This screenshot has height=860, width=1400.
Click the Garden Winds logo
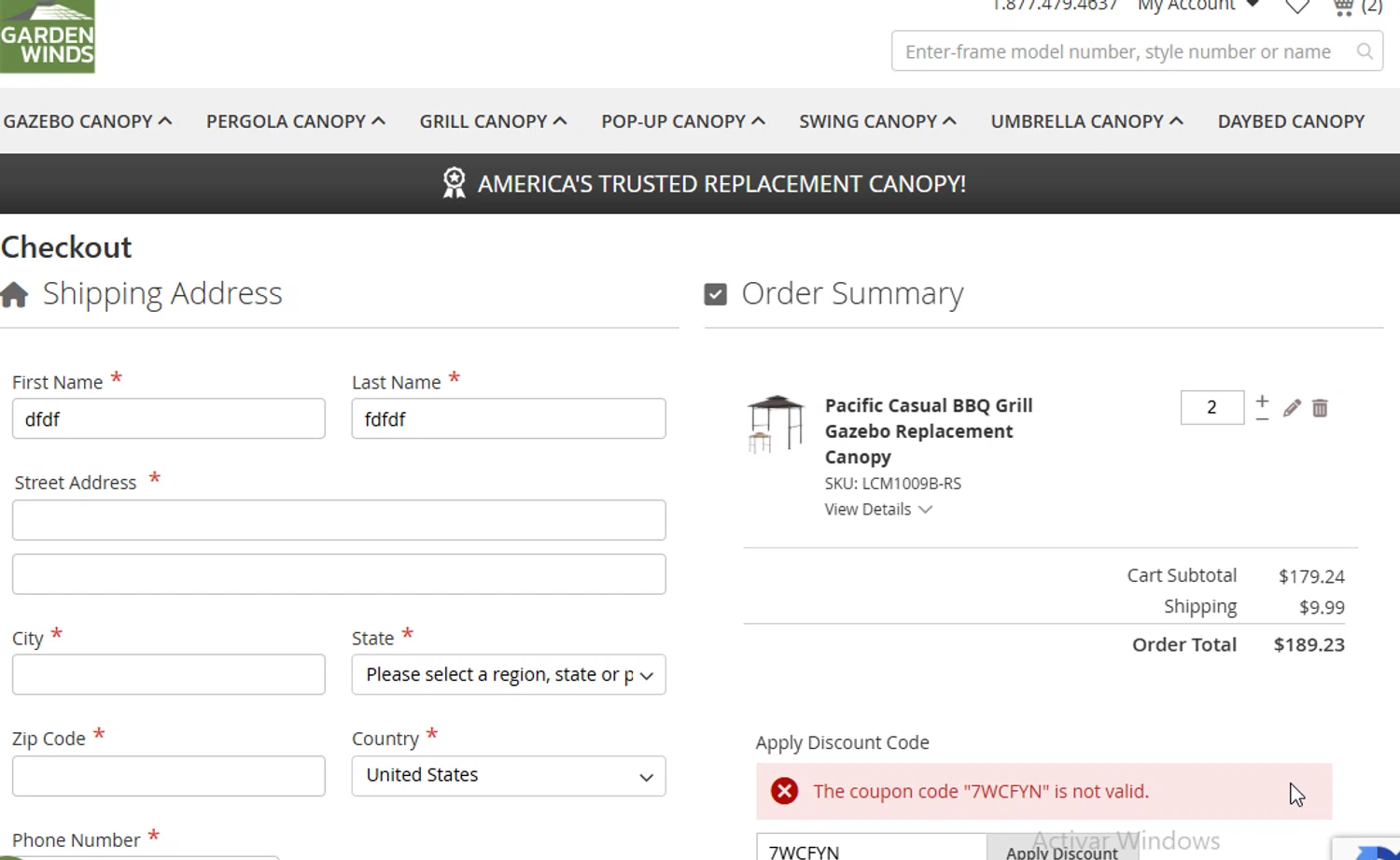[x=48, y=35]
